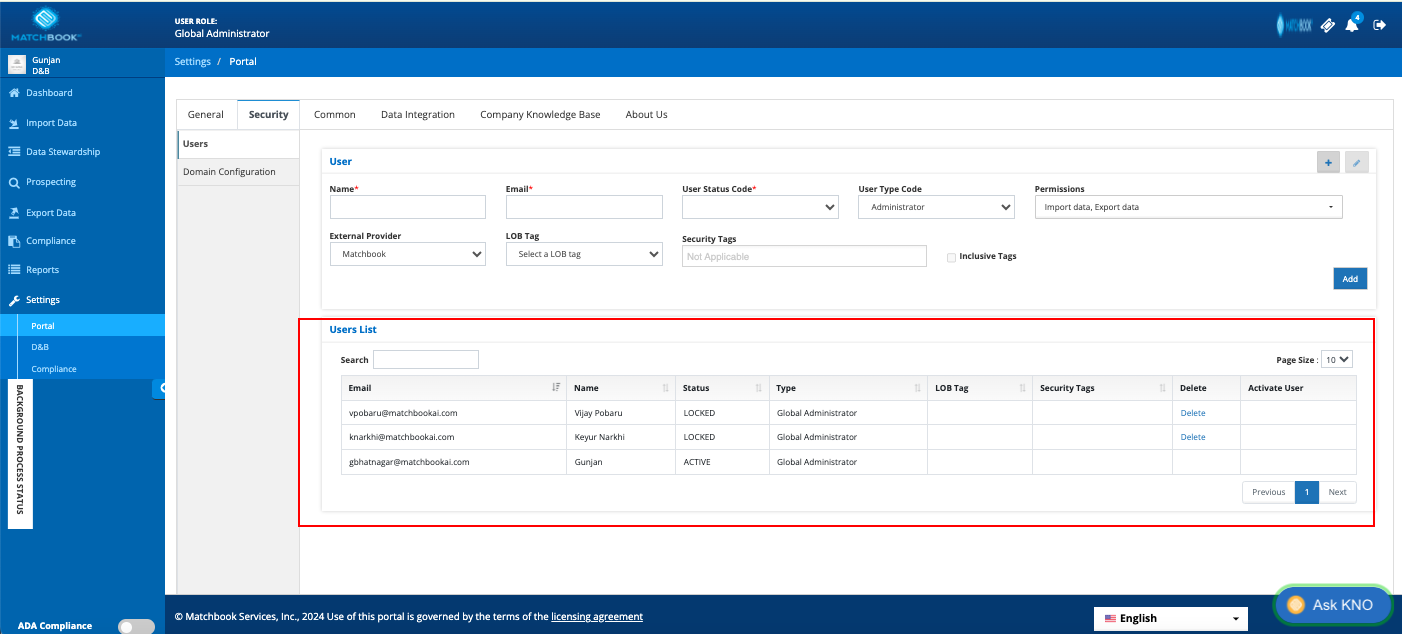The image size is (1402, 634).
Task: Open the Background Process Status panel
Action: [x=20, y=454]
